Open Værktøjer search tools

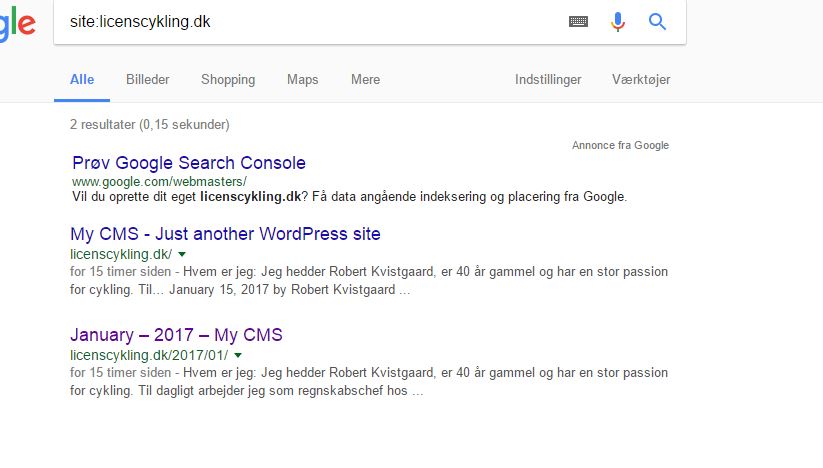[x=641, y=80]
